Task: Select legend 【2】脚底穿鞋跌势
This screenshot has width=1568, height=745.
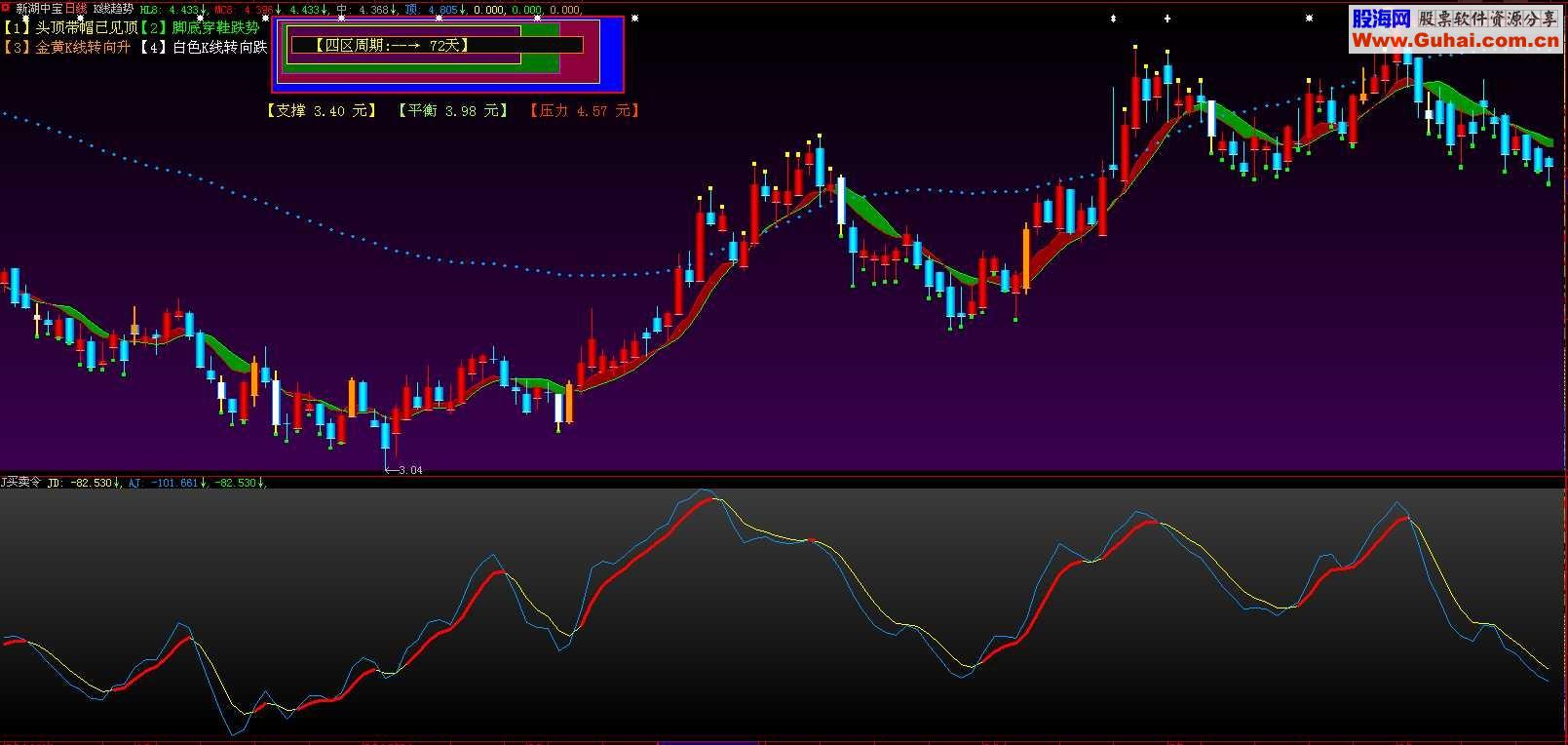Action: [x=200, y=28]
